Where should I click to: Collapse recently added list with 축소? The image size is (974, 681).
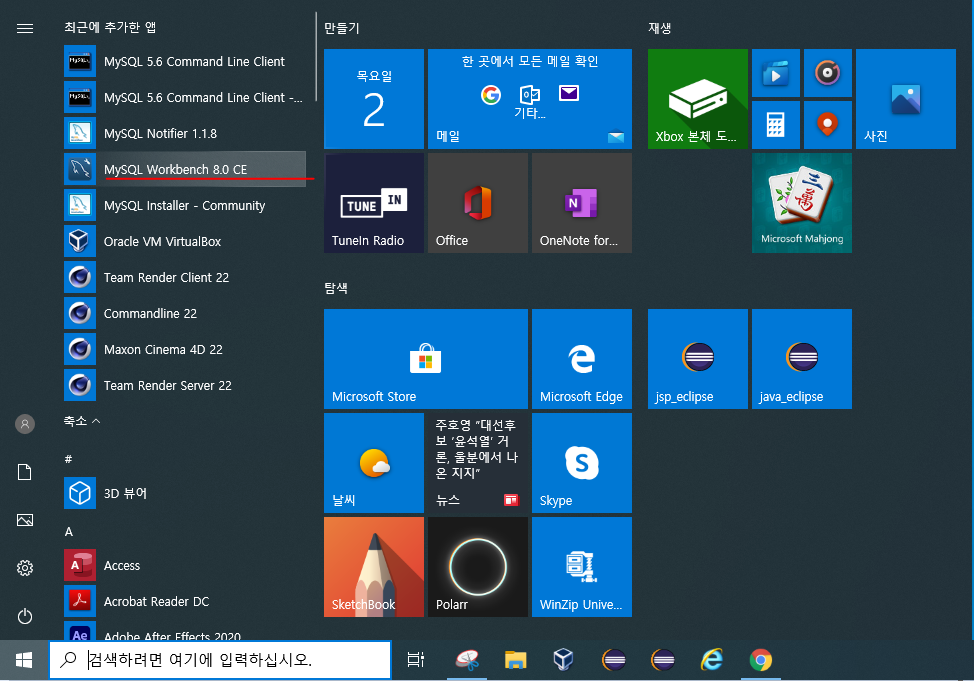82,421
